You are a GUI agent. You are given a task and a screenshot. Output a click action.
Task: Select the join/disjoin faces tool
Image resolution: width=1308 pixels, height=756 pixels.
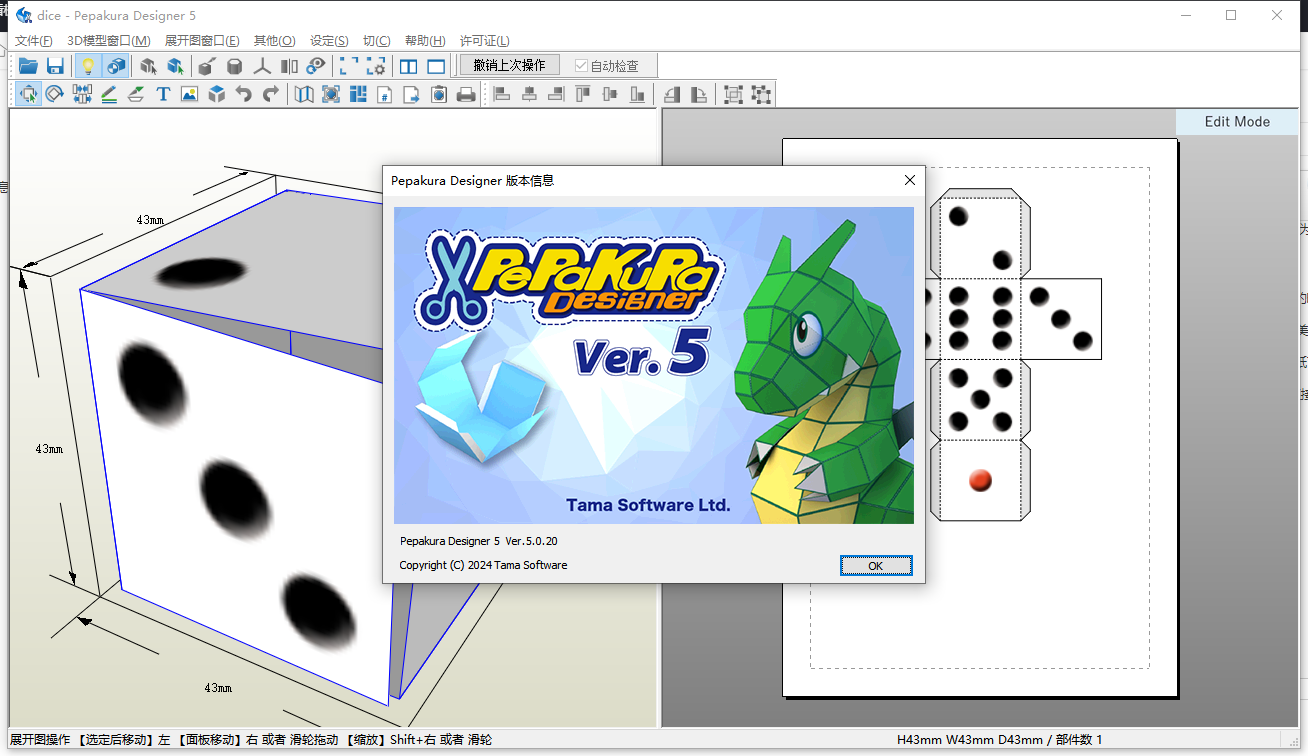(82, 94)
